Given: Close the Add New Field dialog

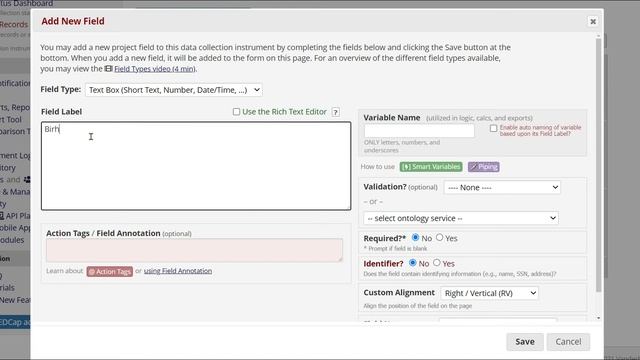Looking at the screenshot, I should 593,21.
